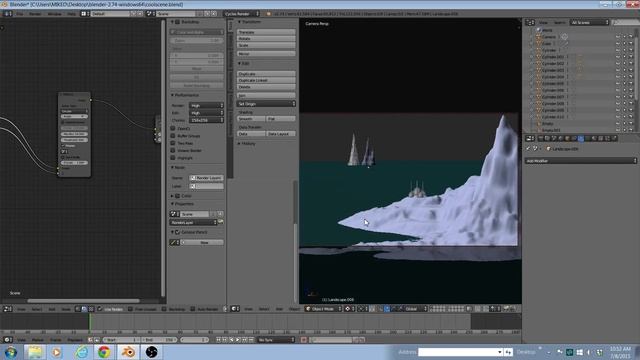Screen dimensions: 640x360
Task: Open the File menu
Action: [20, 13]
